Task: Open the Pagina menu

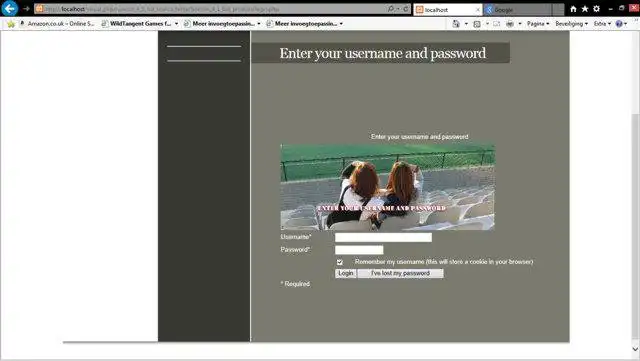Action: [538, 24]
